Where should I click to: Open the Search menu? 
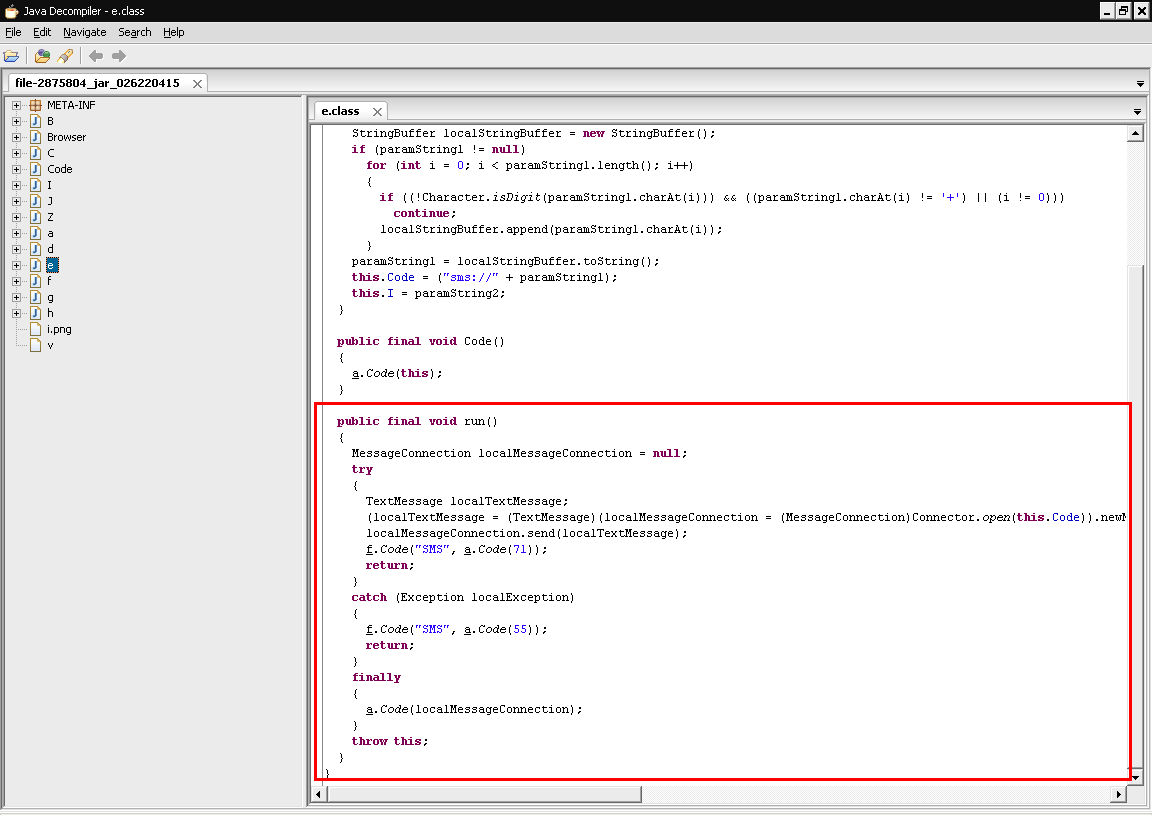(x=134, y=32)
